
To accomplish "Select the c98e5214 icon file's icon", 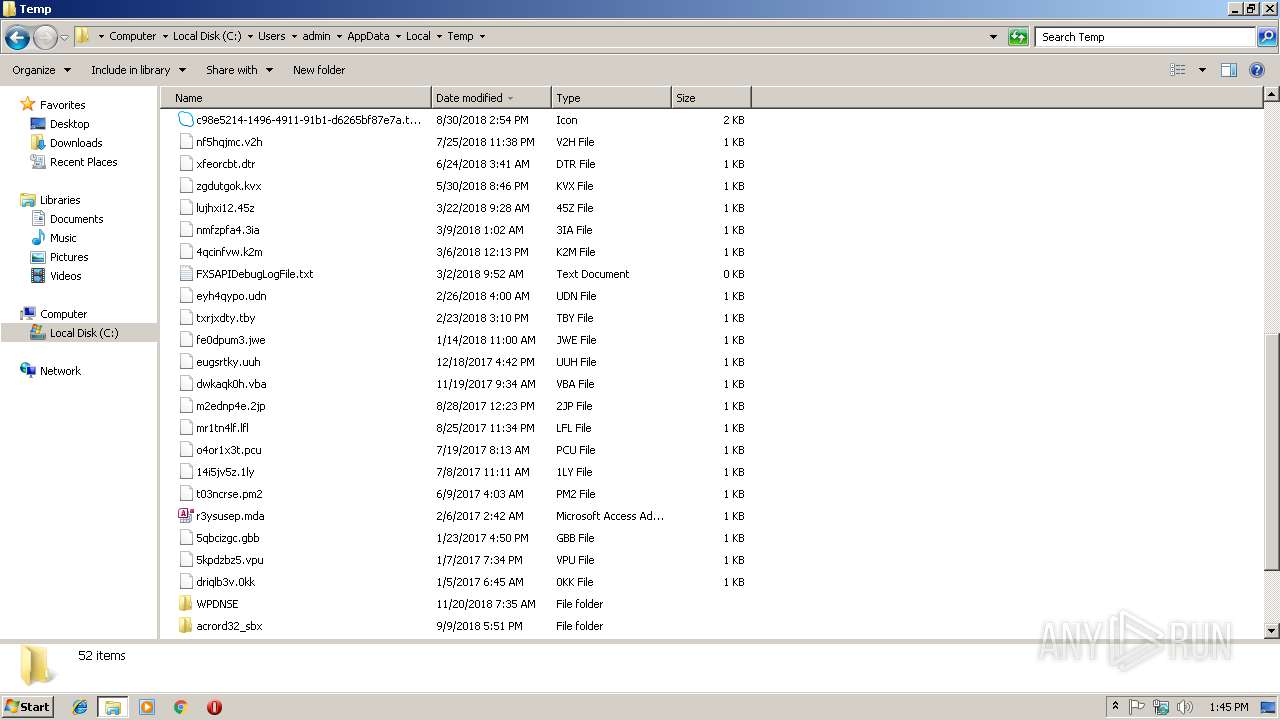I will 185,119.
